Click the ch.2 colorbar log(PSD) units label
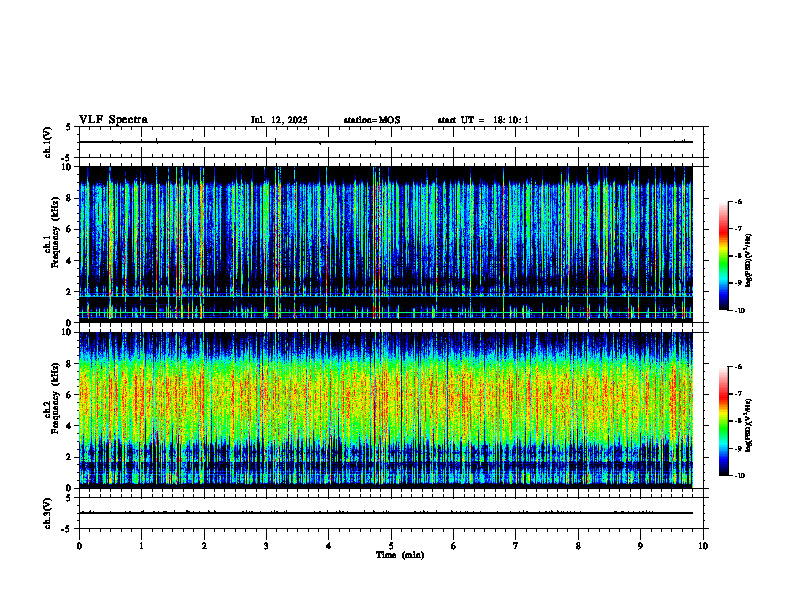This screenshot has height=612, width=792. 749,425
